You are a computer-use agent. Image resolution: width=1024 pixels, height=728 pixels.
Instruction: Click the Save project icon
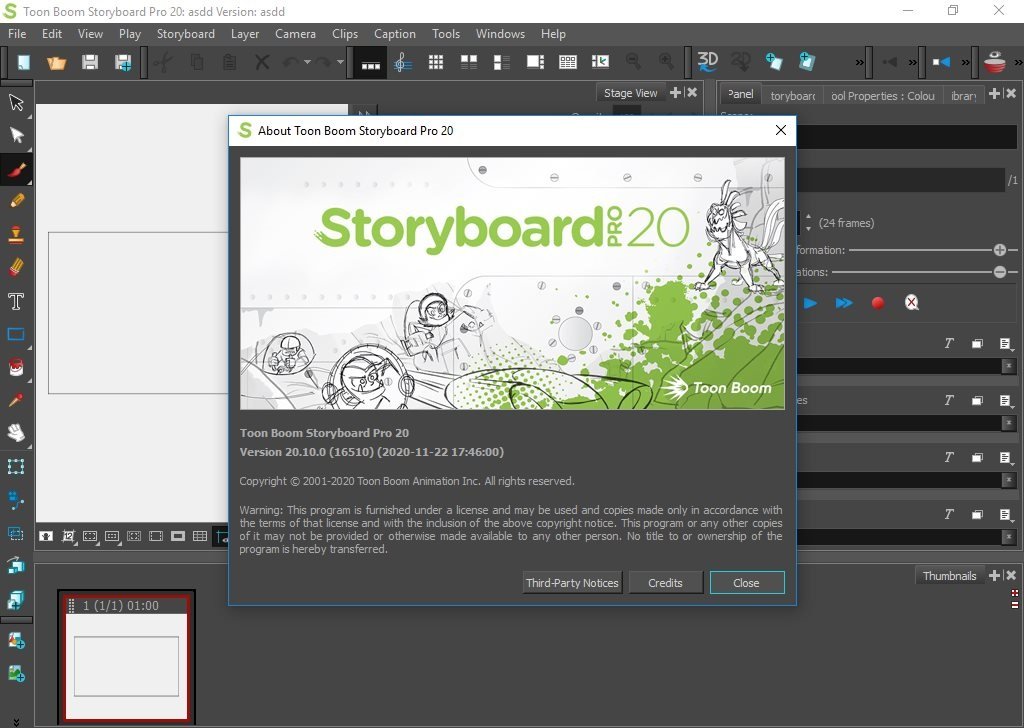pyautogui.click(x=89, y=62)
